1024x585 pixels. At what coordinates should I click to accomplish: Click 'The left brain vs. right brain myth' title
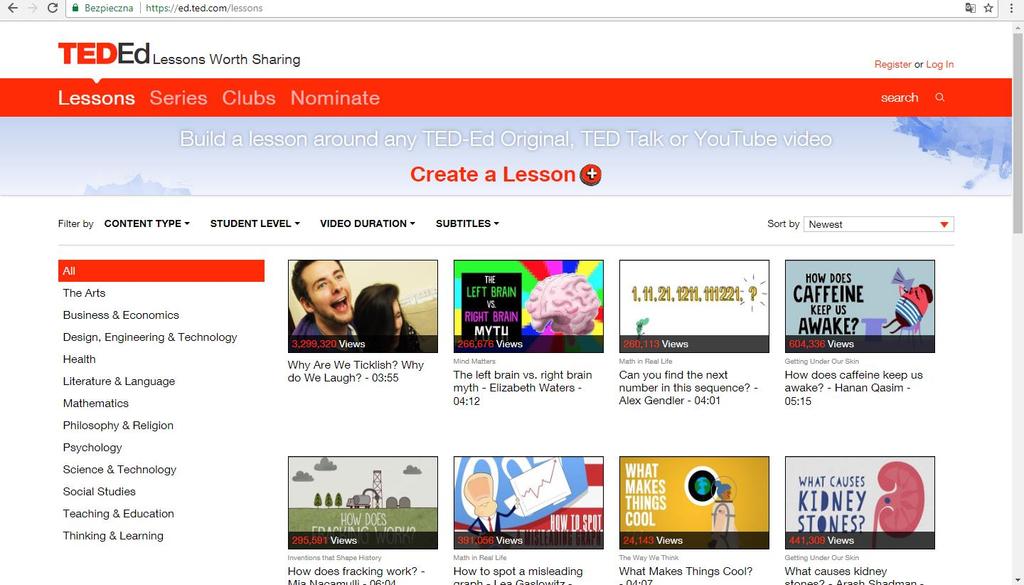click(x=522, y=388)
